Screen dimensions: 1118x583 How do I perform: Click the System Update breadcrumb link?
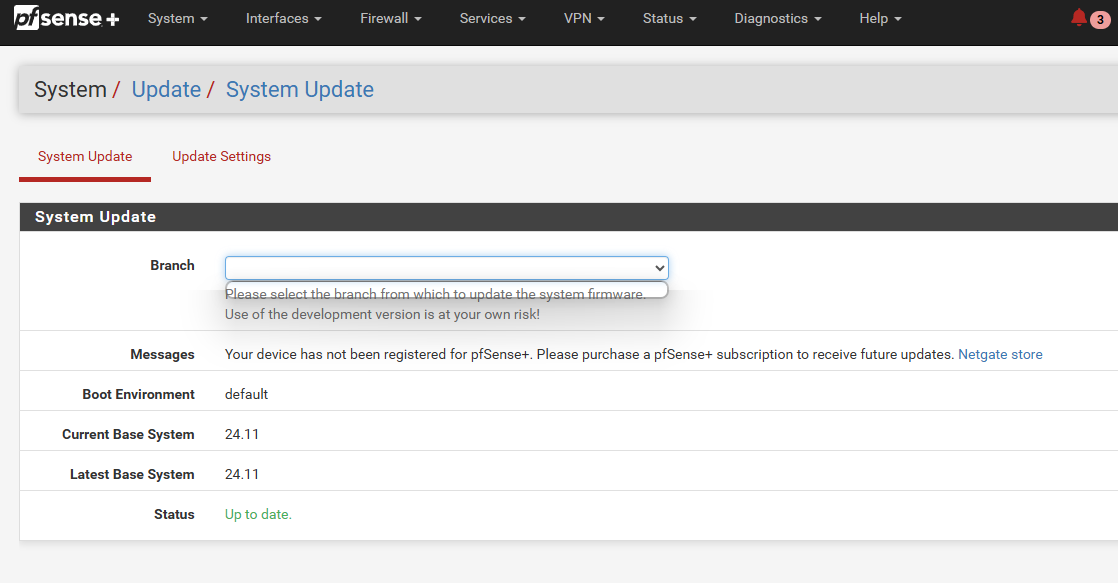[299, 89]
